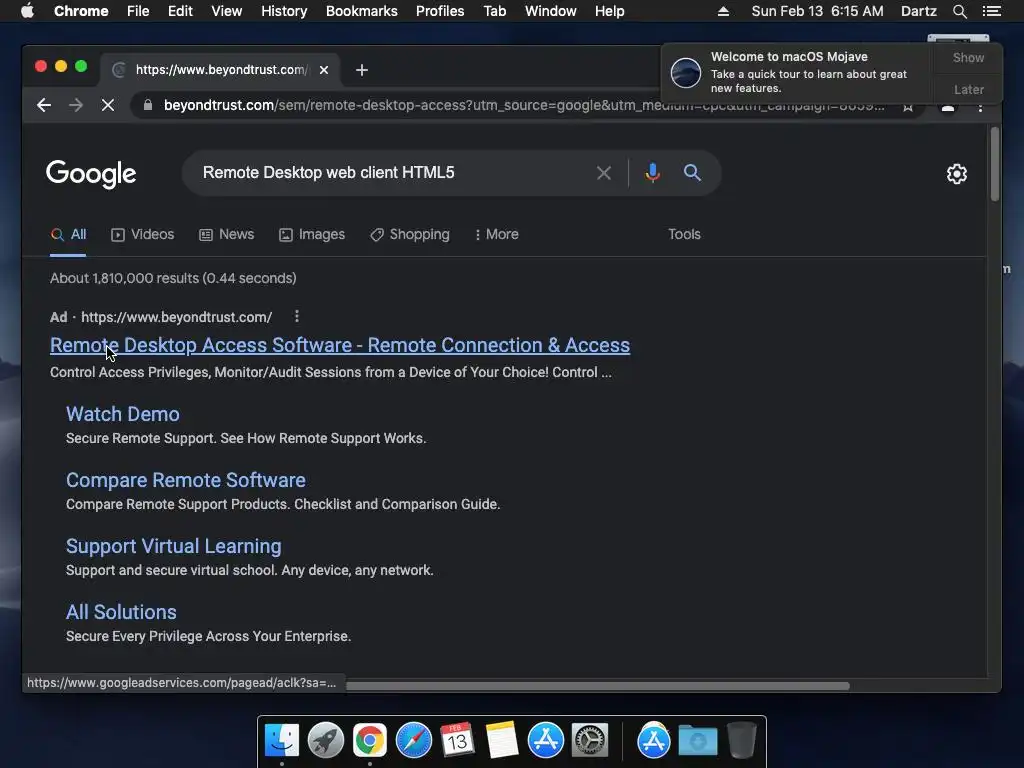Open the File menu
1024x768 pixels.
(x=138, y=11)
